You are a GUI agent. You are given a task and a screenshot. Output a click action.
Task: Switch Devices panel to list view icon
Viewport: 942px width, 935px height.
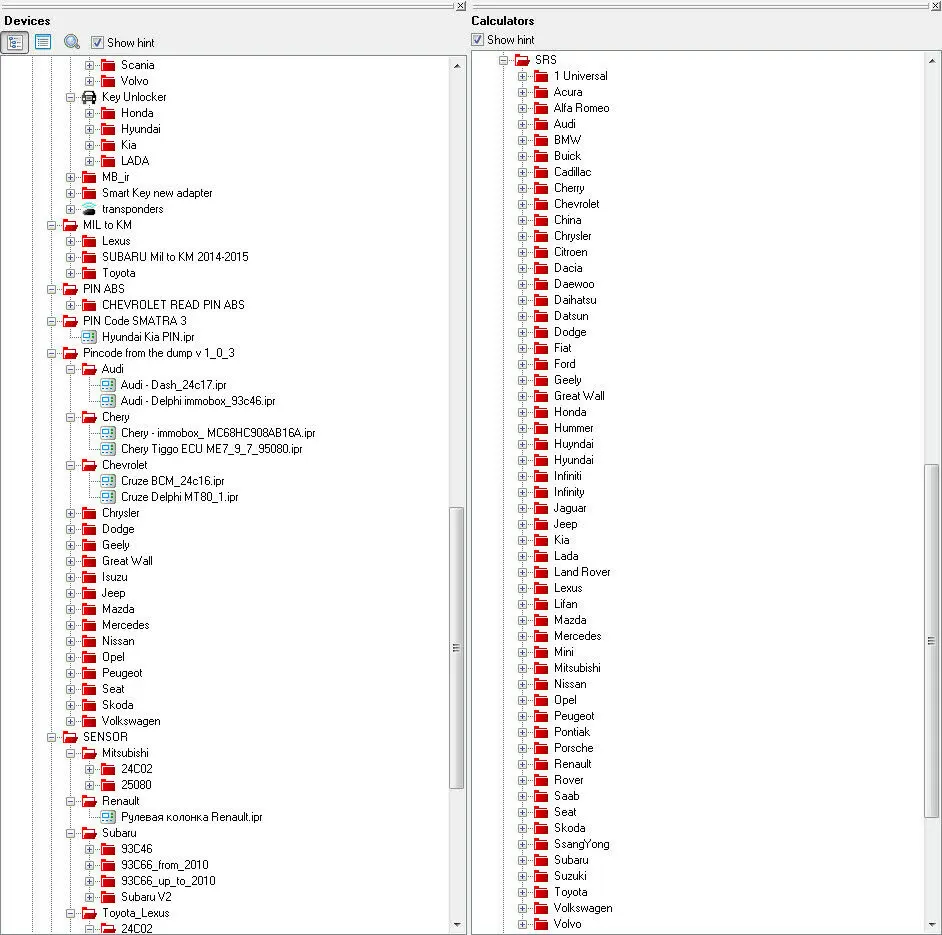(x=43, y=42)
